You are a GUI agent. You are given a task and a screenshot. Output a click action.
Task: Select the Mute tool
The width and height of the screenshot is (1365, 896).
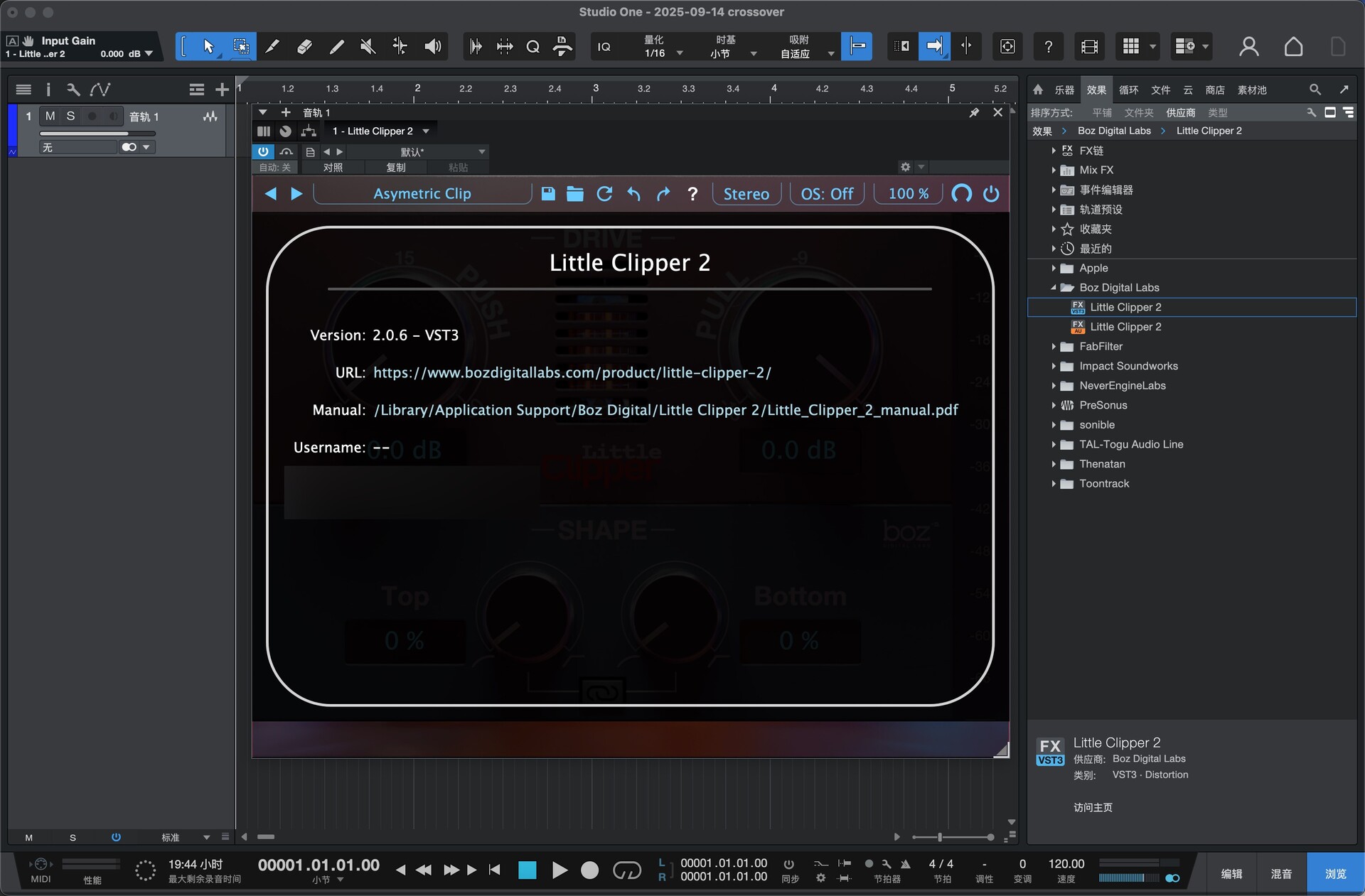point(368,47)
